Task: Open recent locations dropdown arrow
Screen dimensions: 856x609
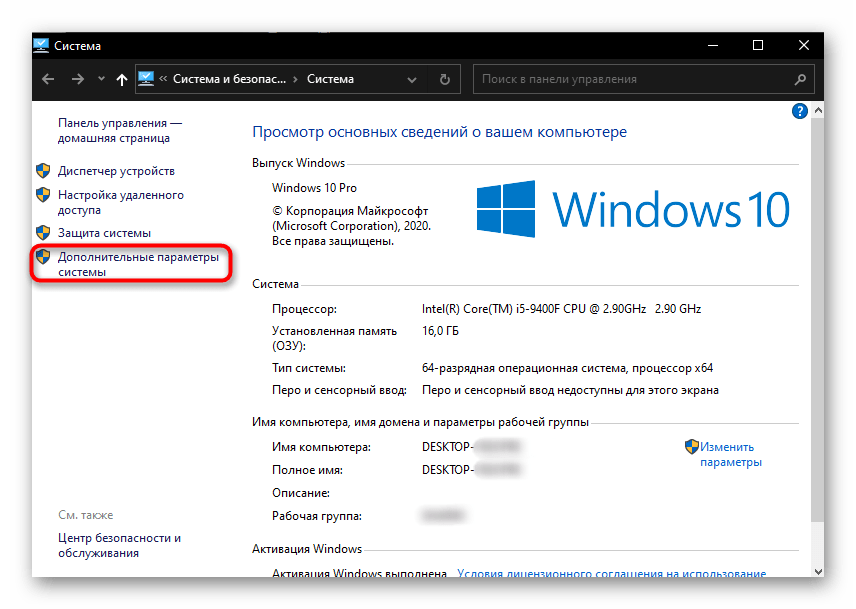Action: pos(102,79)
